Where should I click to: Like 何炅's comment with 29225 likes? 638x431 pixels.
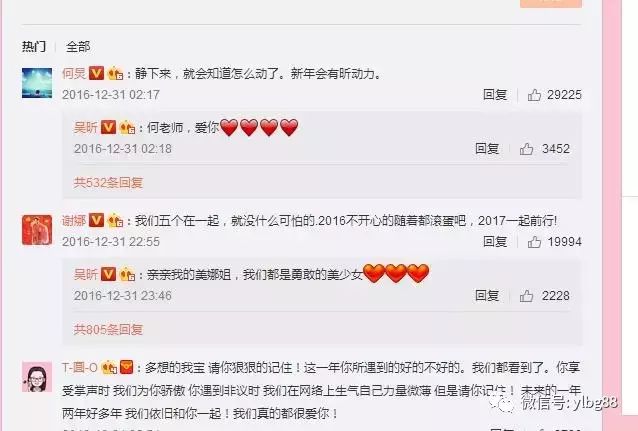tap(534, 95)
